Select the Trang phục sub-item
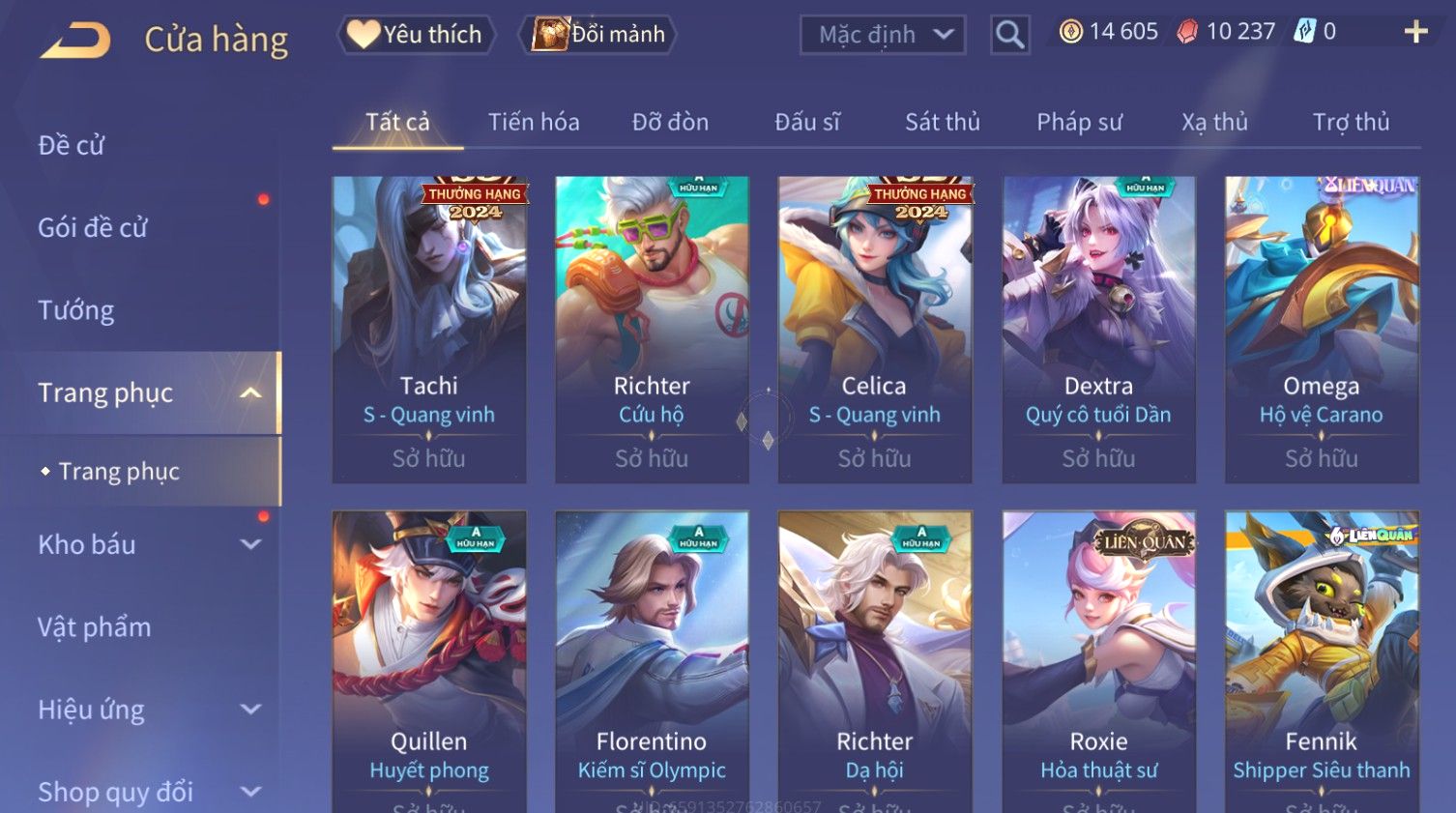 pos(118,471)
